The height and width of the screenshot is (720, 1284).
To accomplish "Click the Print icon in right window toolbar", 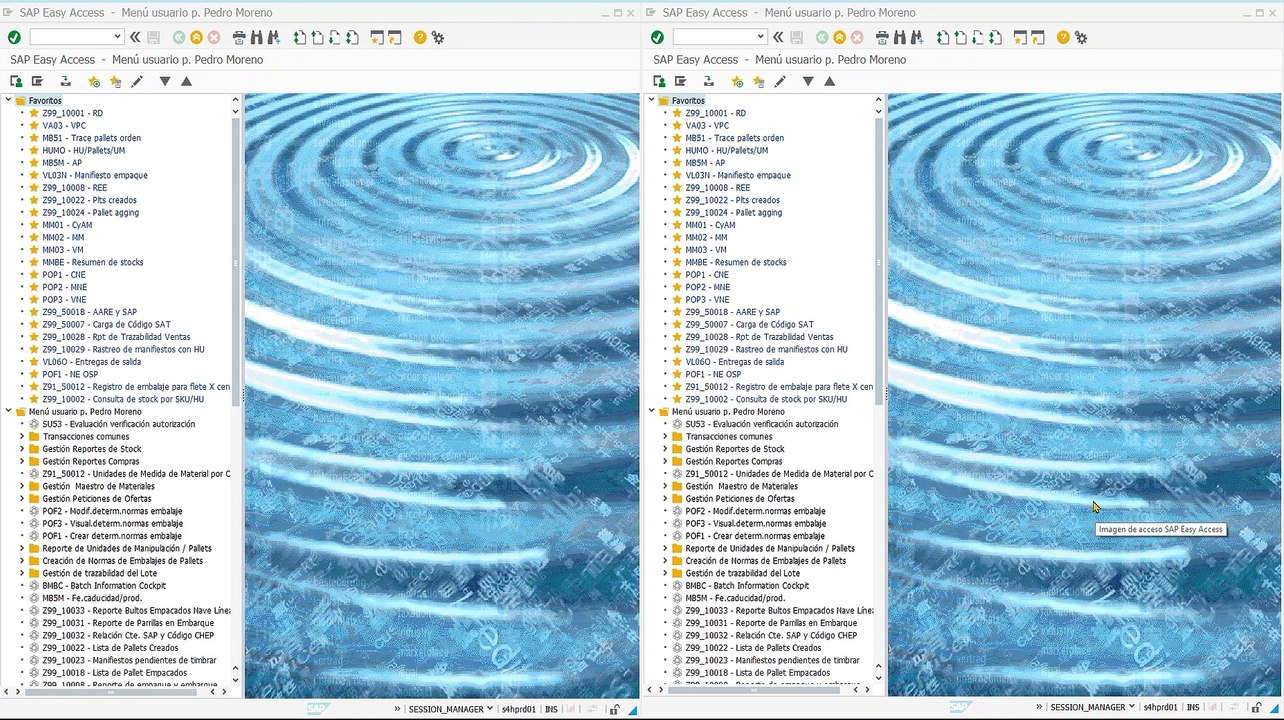I will coord(882,37).
